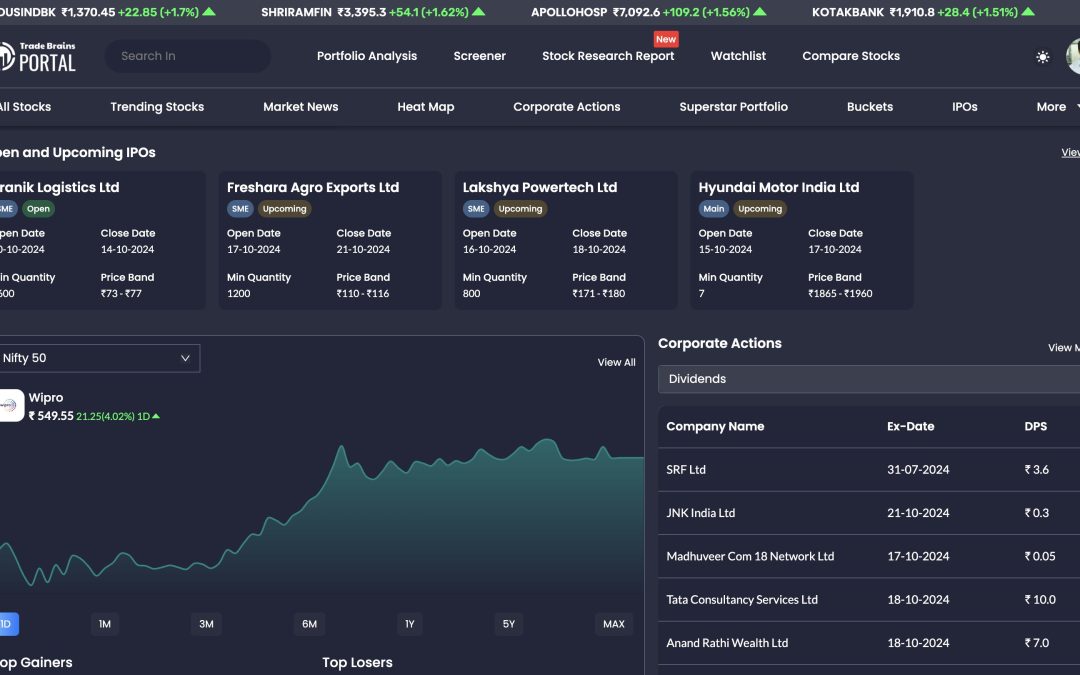Toggle light/dark theme sun icon

[1043, 56]
